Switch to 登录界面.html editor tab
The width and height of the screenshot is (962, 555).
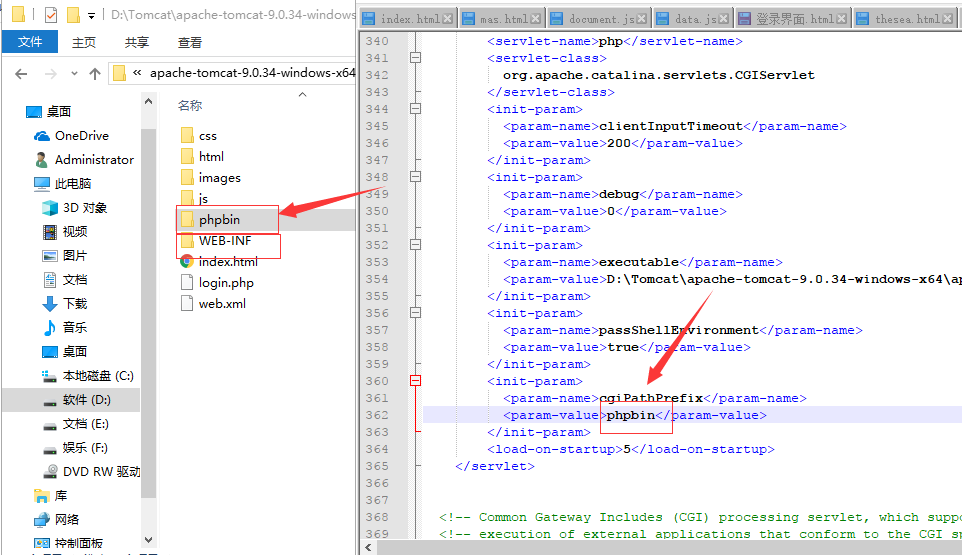click(x=793, y=19)
